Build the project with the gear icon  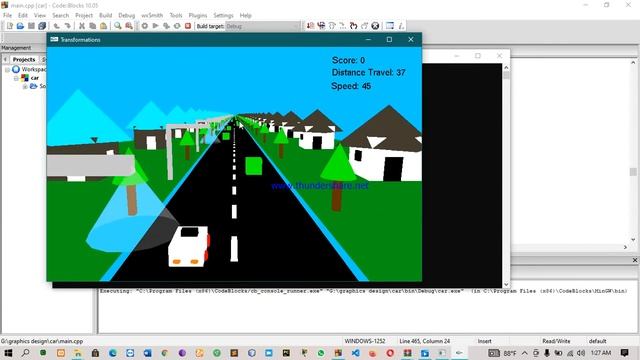[144, 26]
